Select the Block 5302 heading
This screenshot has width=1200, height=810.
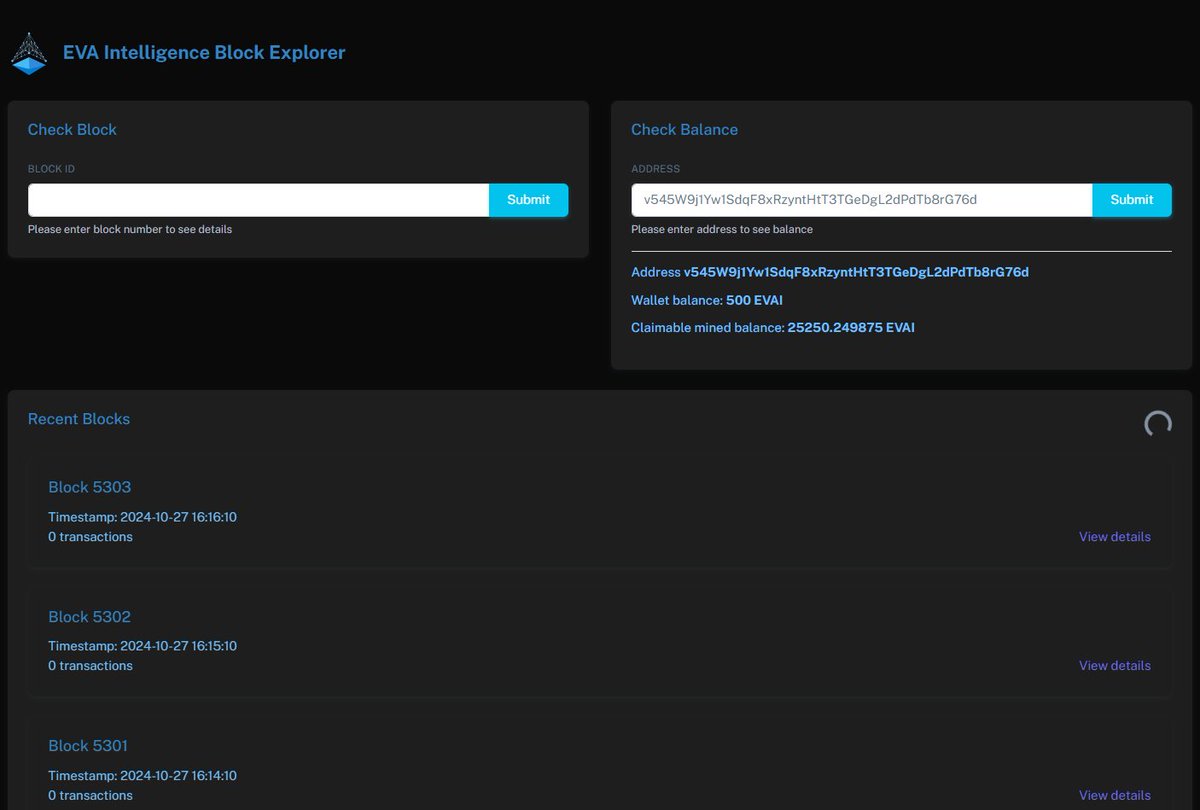click(x=90, y=617)
